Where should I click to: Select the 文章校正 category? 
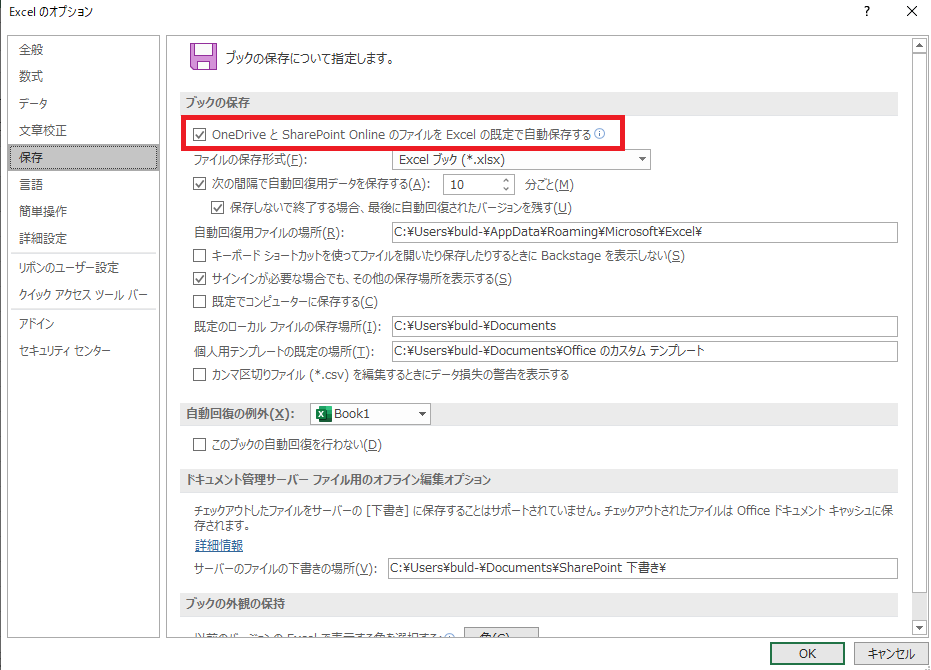point(84,130)
